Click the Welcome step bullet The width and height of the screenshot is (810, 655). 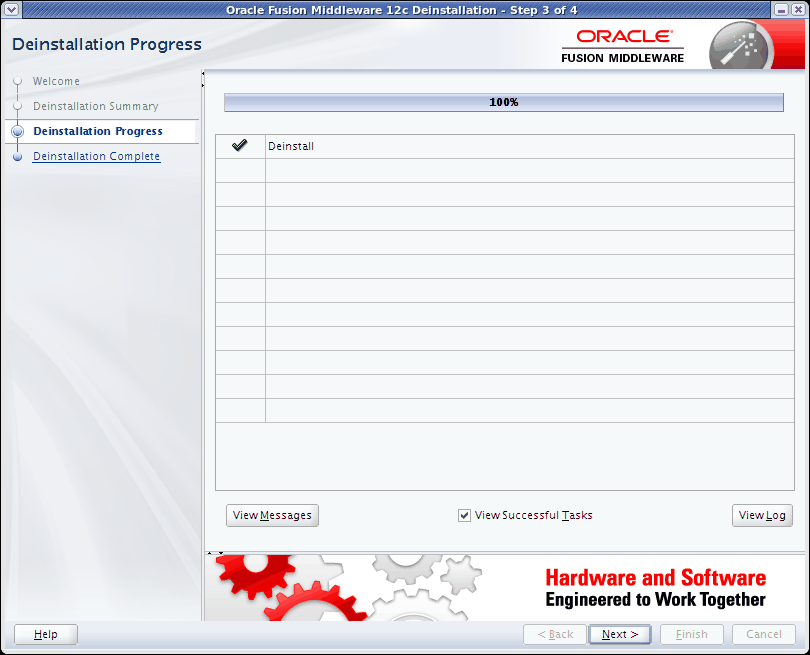click(18, 81)
